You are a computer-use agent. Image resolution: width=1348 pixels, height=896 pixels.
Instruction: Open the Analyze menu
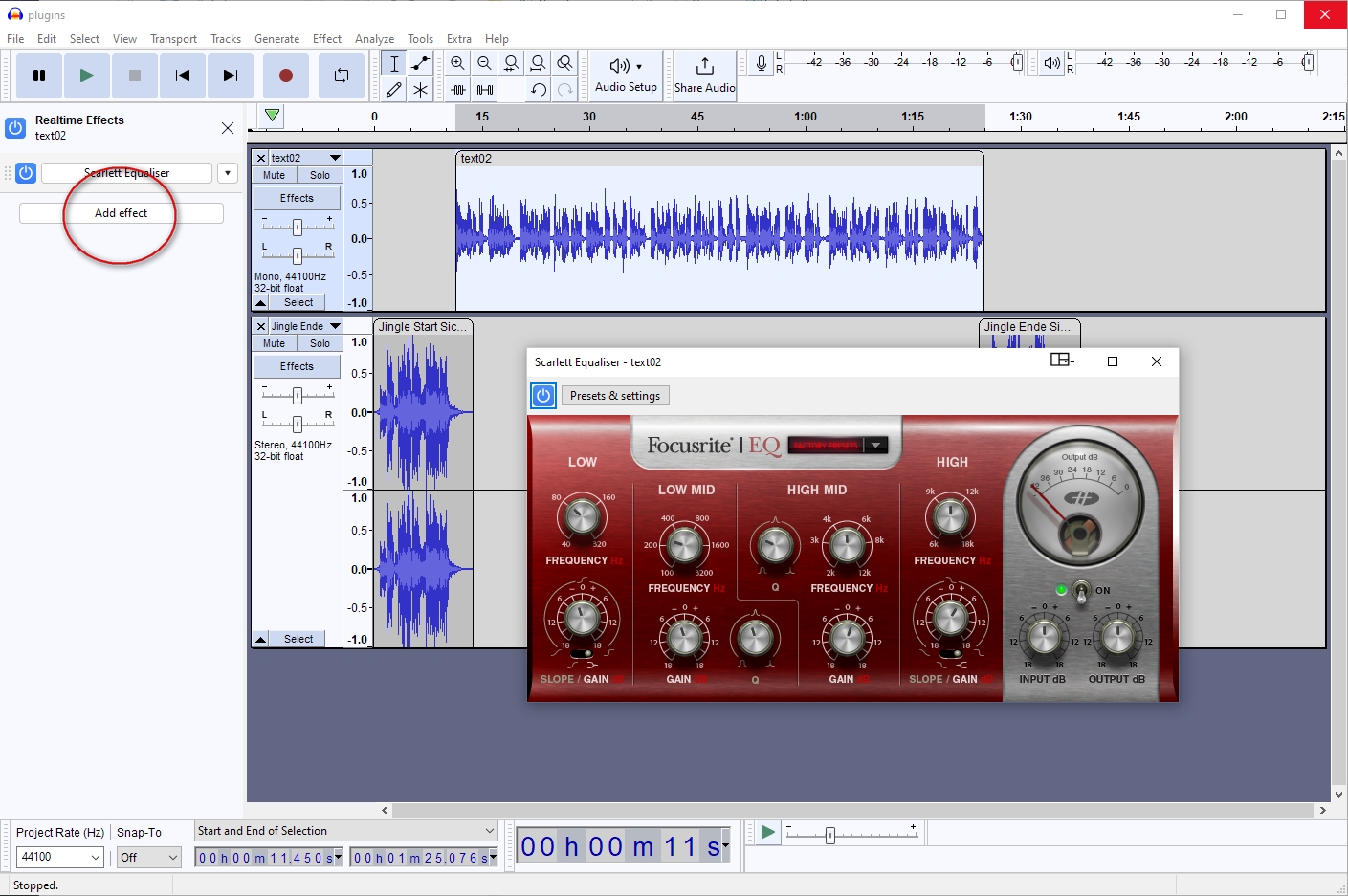[374, 39]
